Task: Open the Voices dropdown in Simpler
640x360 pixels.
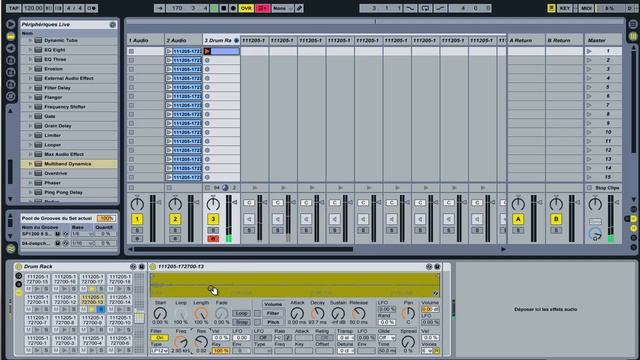Action: [427, 351]
